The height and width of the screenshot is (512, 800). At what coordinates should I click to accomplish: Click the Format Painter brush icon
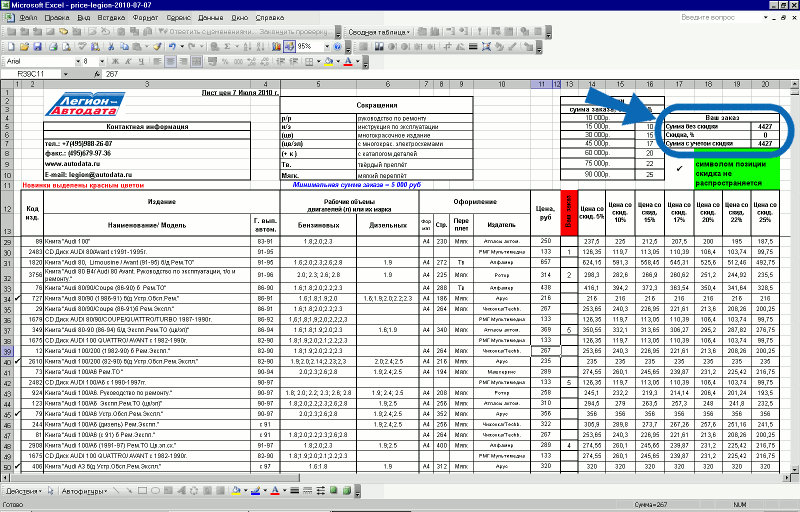[157, 47]
